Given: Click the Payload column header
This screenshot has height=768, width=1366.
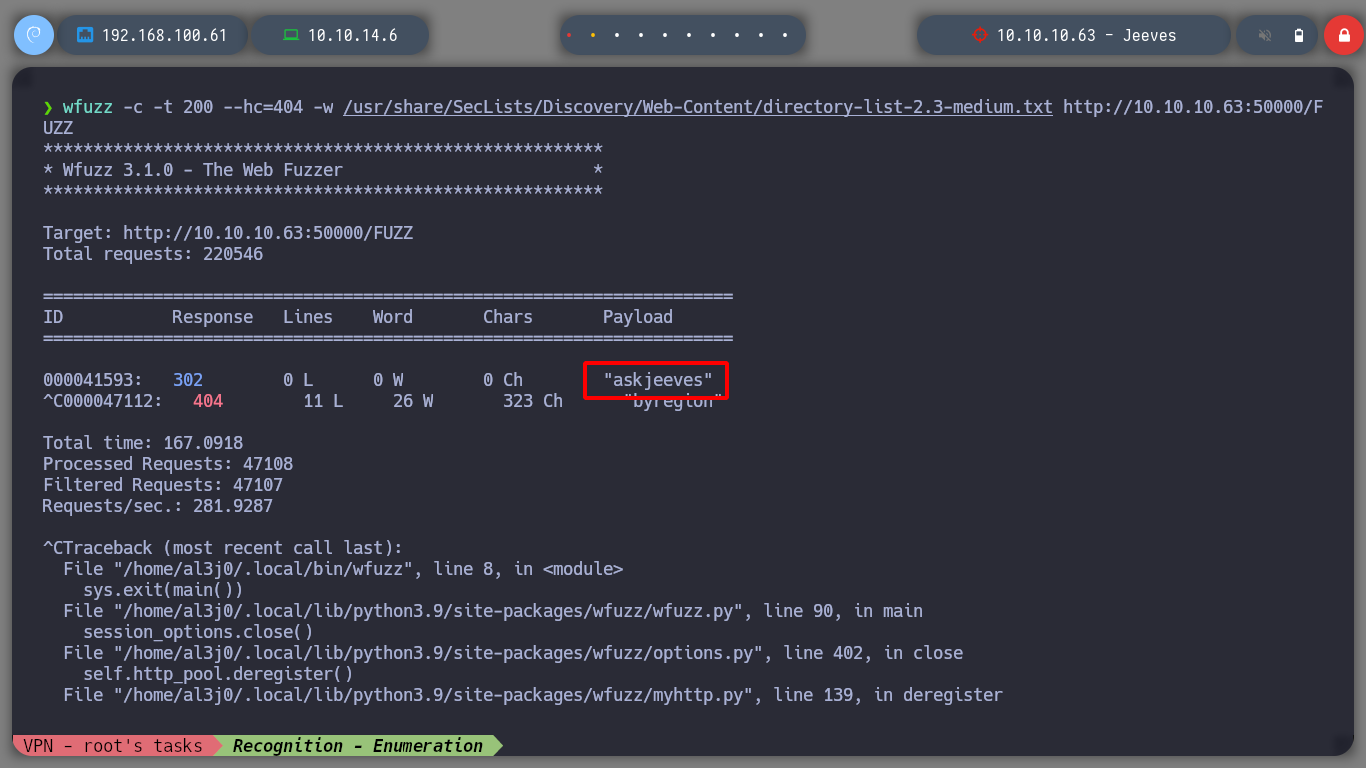Looking at the screenshot, I should [638, 317].
